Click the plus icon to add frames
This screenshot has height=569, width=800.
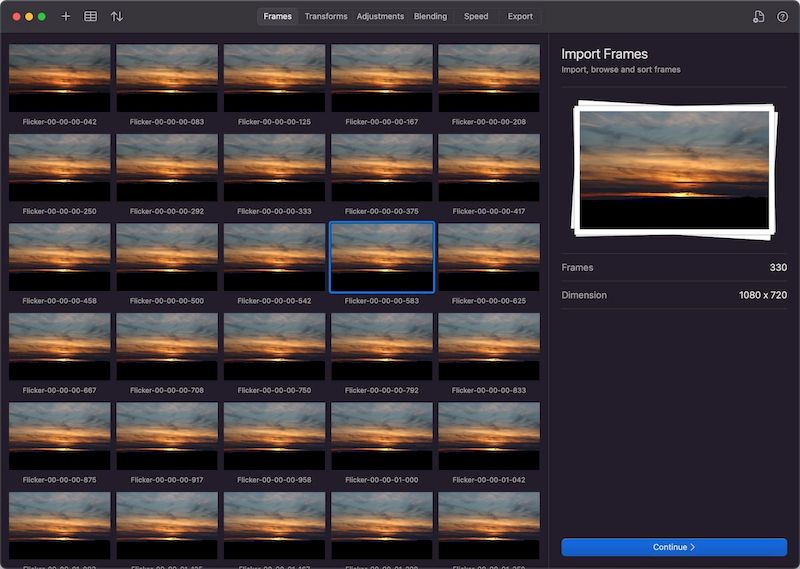[x=66, y=17]
